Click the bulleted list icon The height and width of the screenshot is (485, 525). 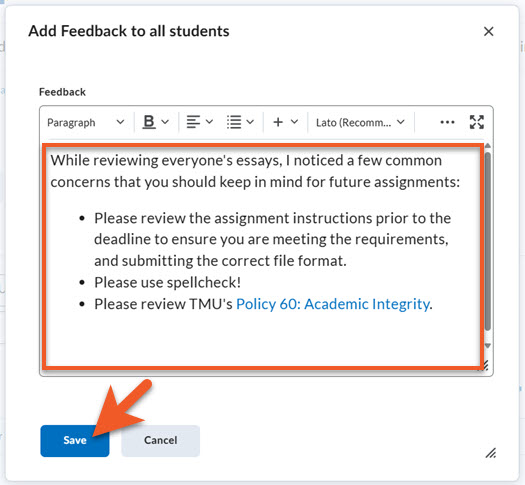234,122
